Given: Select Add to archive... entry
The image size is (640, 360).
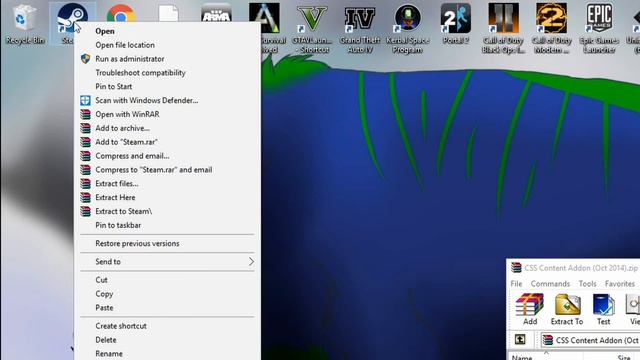Looking at the screenshot, I should pyautogui.click(x=167, y=128).
